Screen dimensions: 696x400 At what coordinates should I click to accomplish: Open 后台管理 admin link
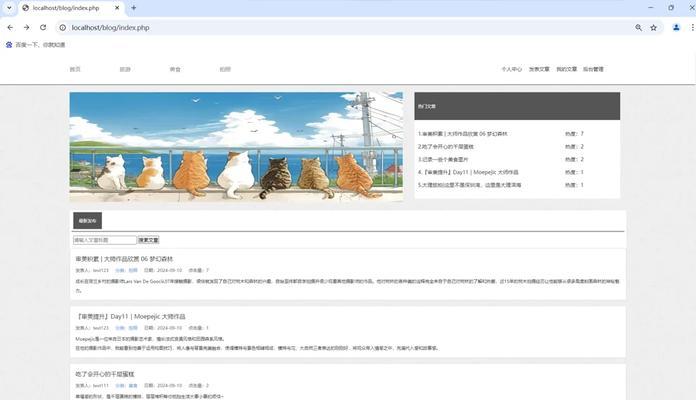593,69
